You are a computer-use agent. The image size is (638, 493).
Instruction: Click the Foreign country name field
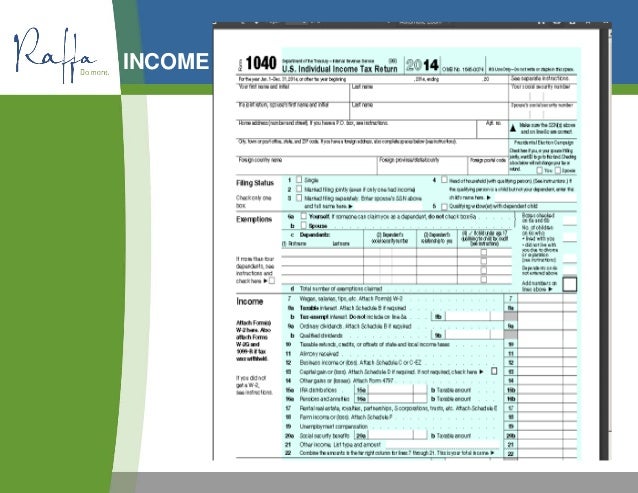(x=306, y=166)
